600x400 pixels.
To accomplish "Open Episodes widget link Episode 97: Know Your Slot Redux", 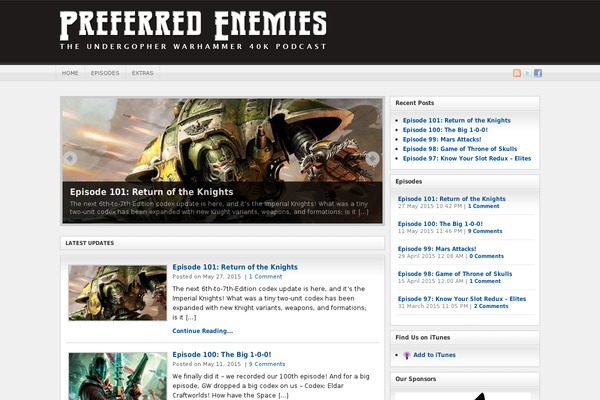I will click(462, 299).
